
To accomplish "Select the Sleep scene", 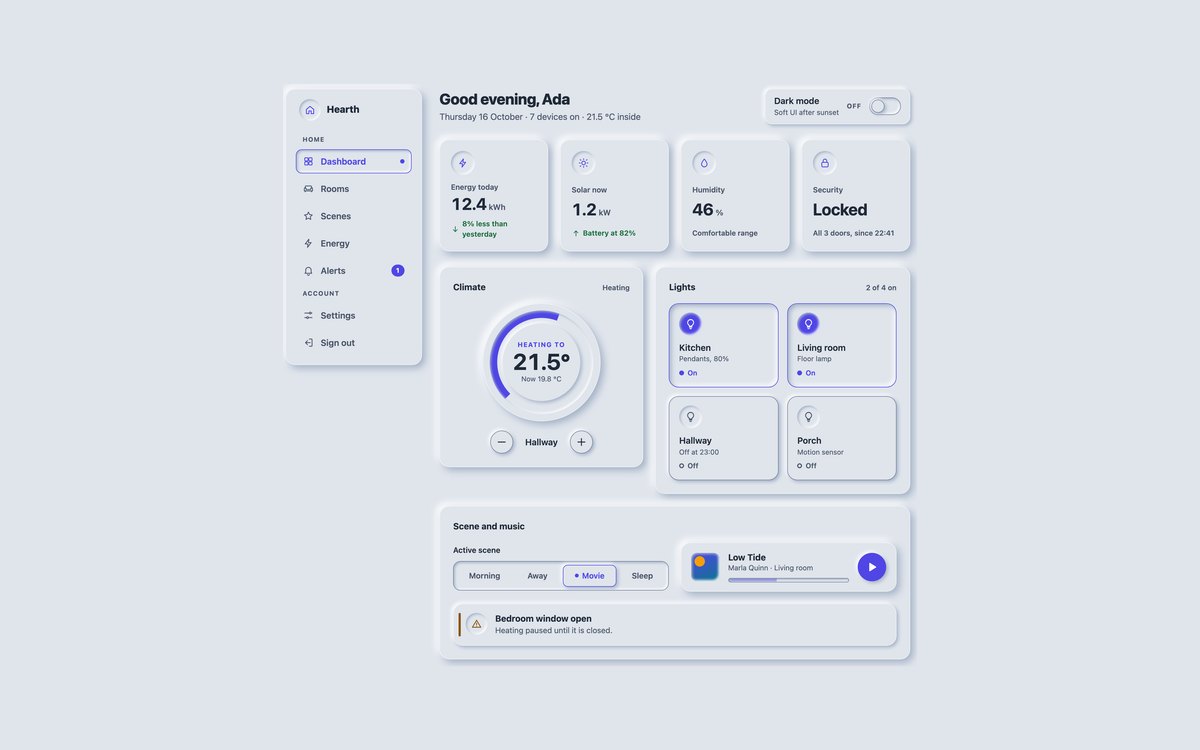I will coord(642,576).
